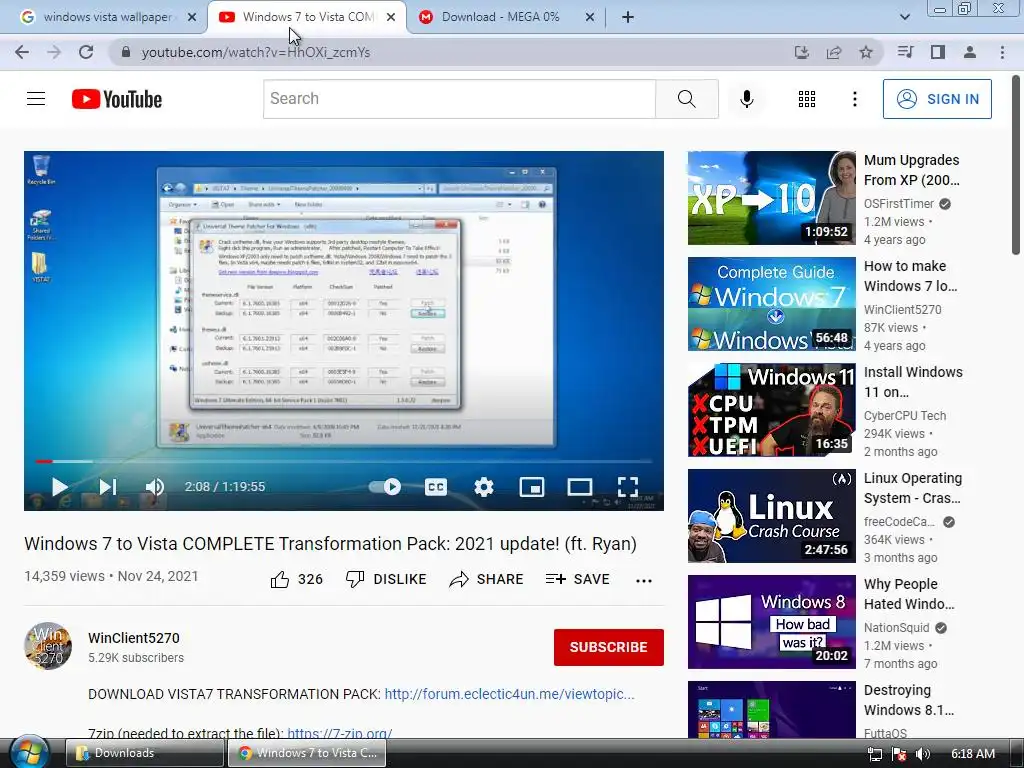The image size is (1024, 768).
Task: Start voice search with microphone icon
Action: tap(746, 99)
